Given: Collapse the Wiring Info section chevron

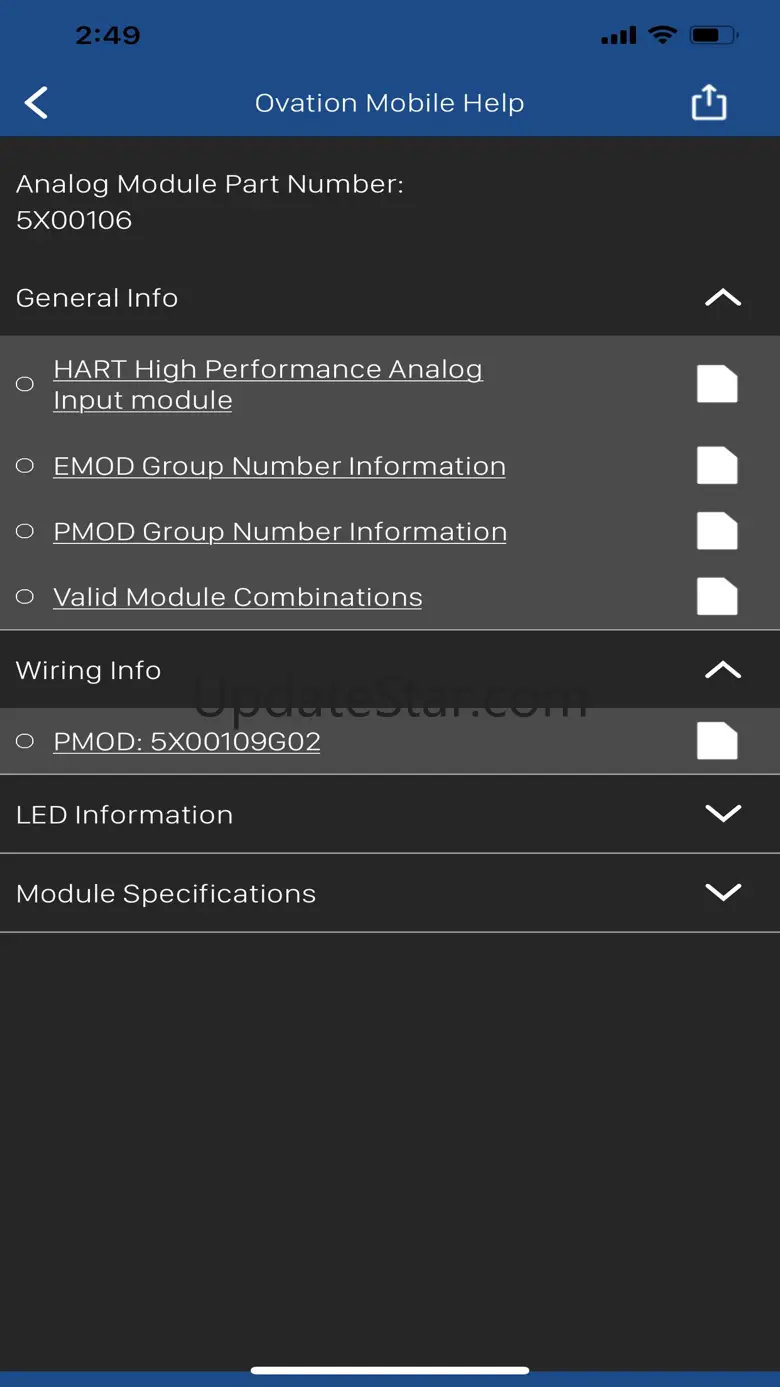Looking at the screenshot, I should pos(722,670).
